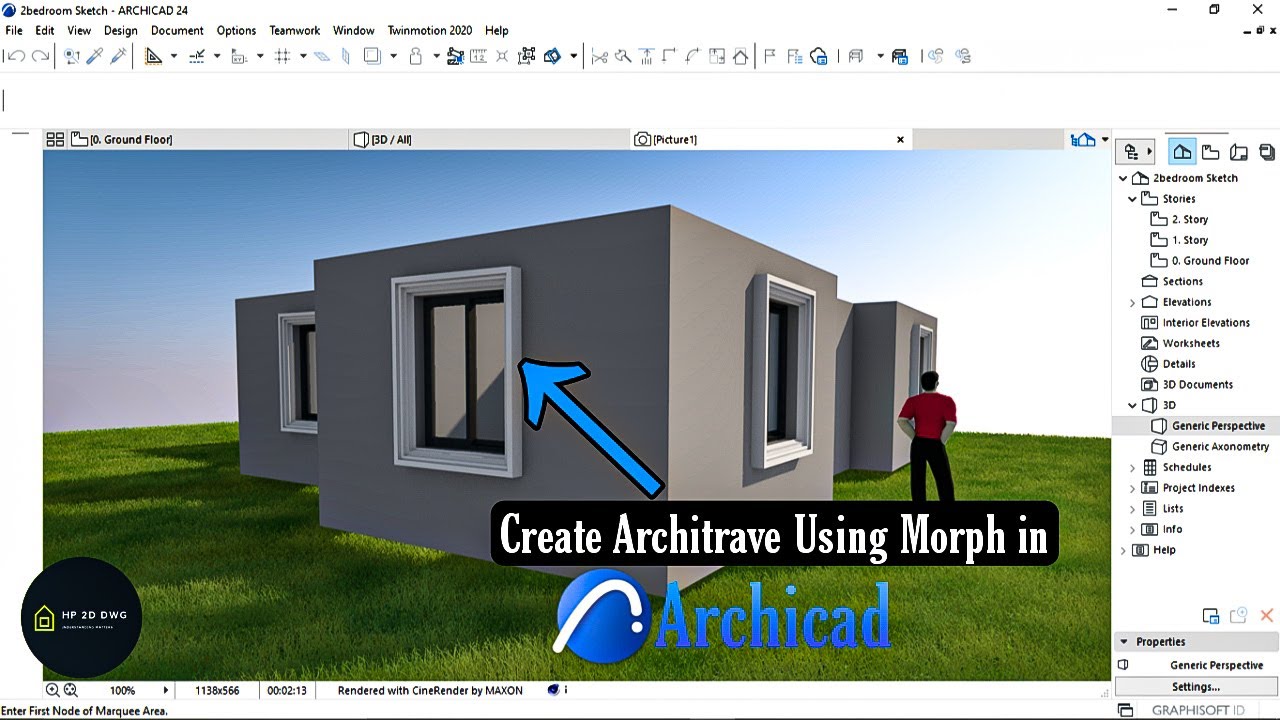
Task: Click the Settings... button
Action: click(x=1196, y=687)
